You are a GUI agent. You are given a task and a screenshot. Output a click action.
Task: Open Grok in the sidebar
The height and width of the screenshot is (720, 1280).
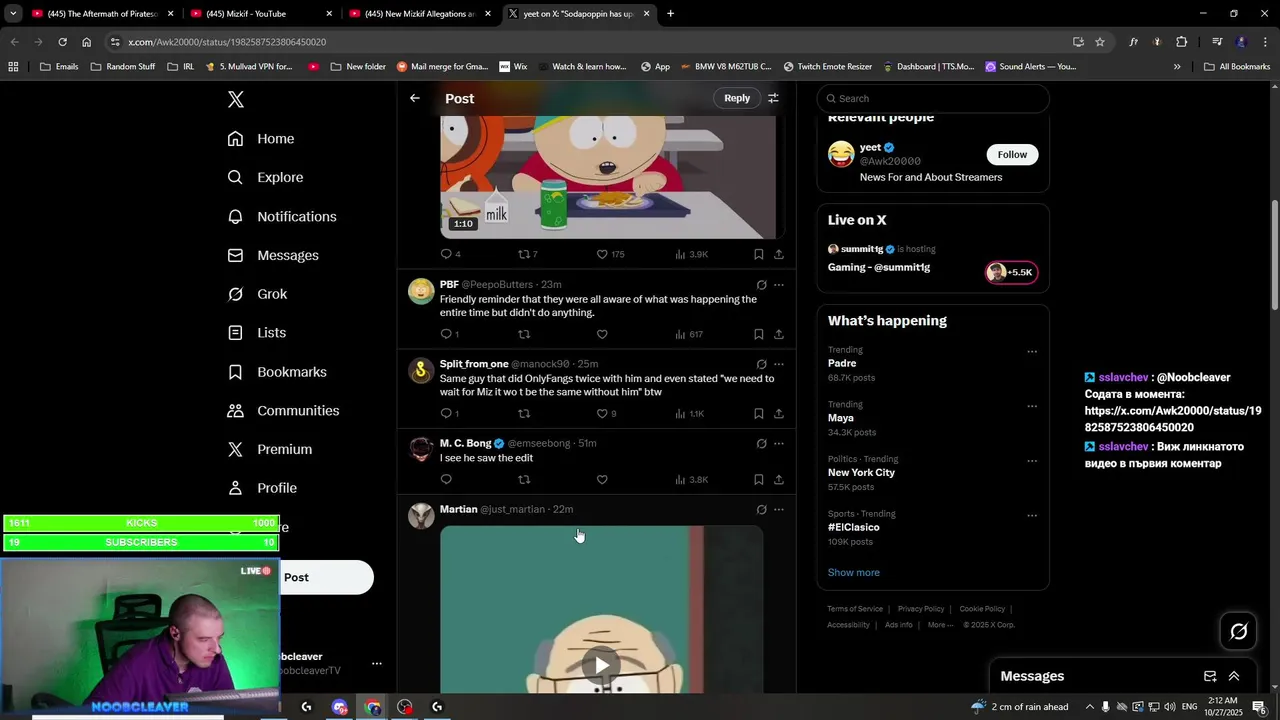257,294
